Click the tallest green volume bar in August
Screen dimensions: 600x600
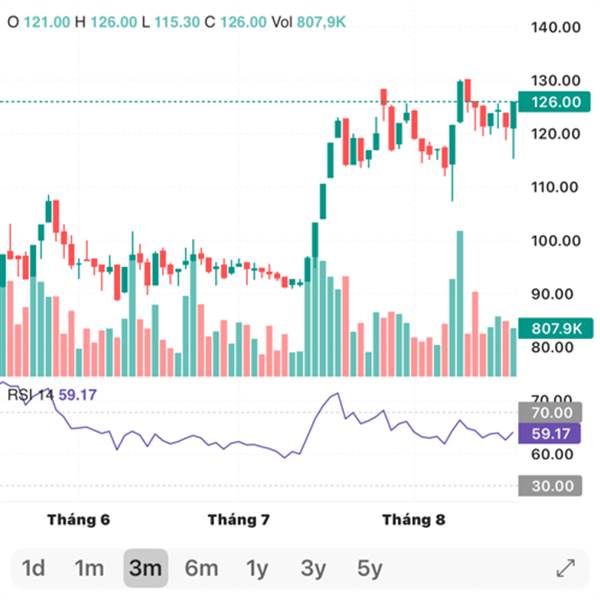tap(460, 303)
